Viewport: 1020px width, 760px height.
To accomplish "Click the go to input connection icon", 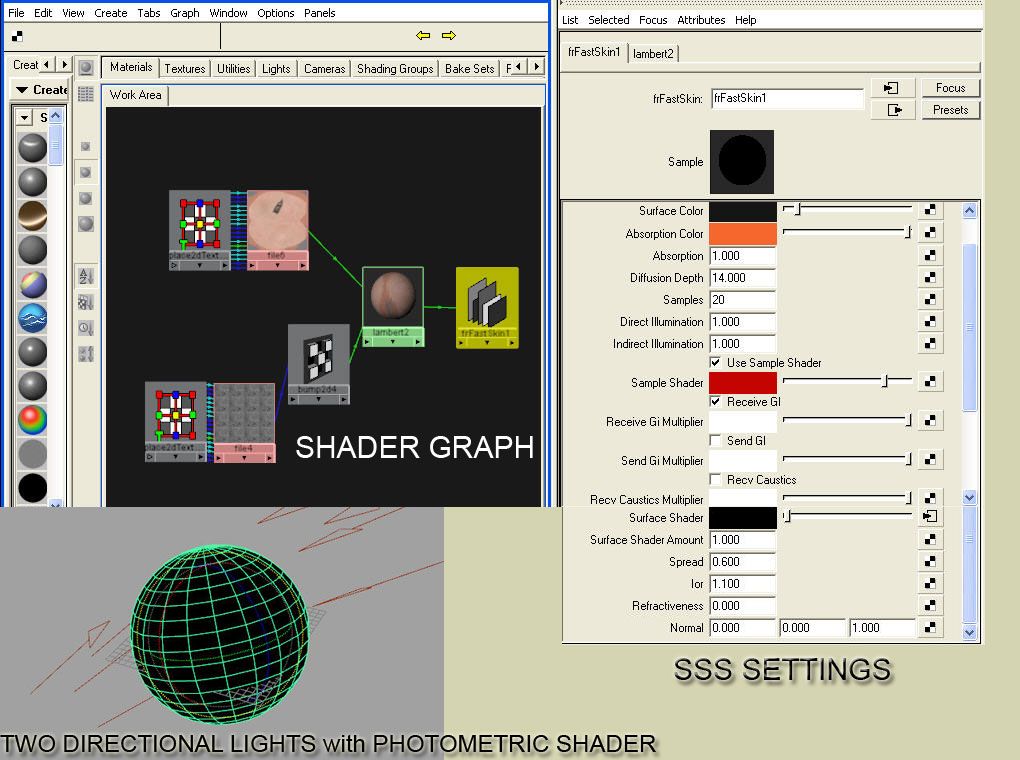I will click(x=892, y=88).
